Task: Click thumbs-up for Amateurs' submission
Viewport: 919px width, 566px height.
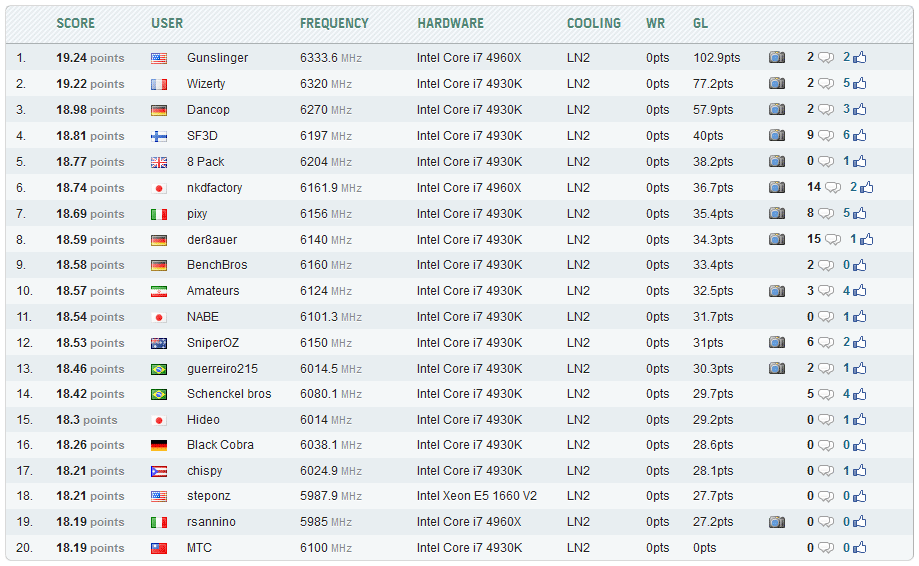Action: click(860, 291)
